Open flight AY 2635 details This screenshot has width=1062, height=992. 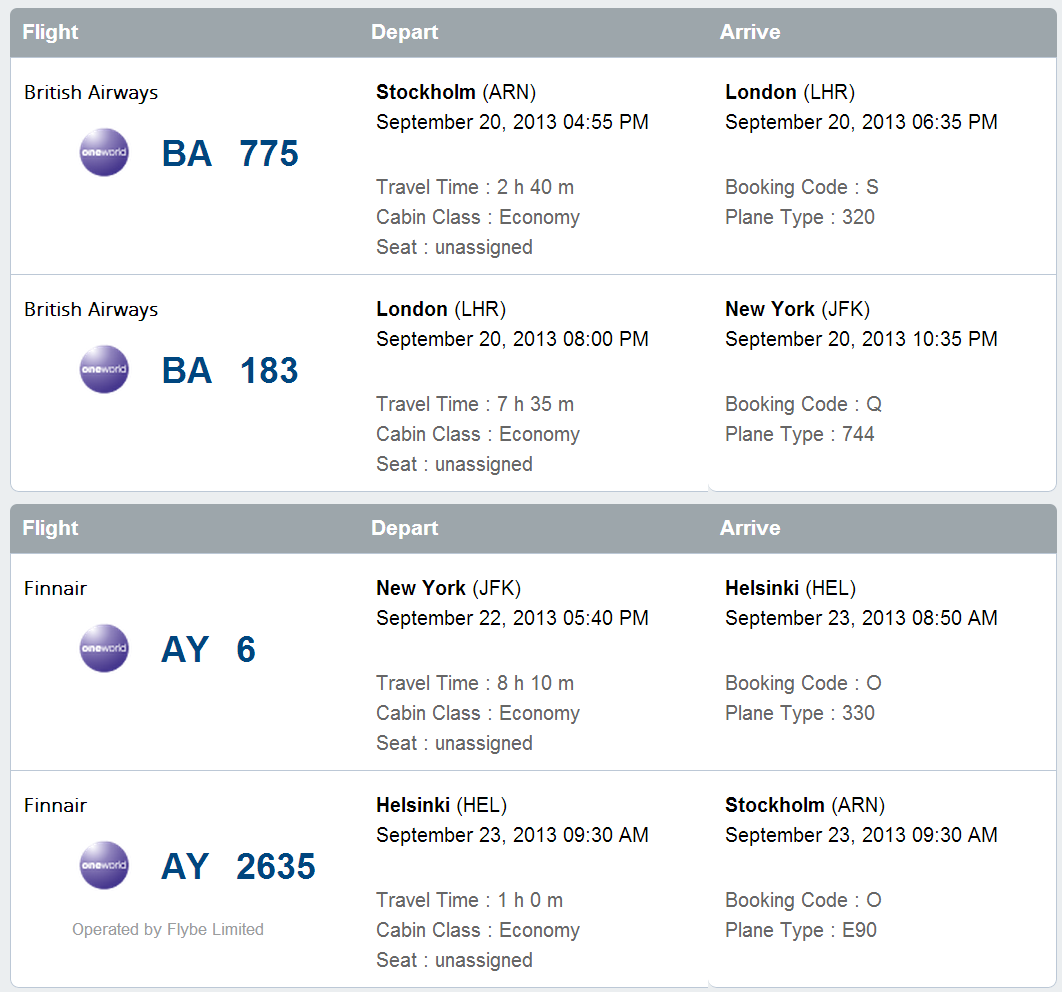point(238,867)
